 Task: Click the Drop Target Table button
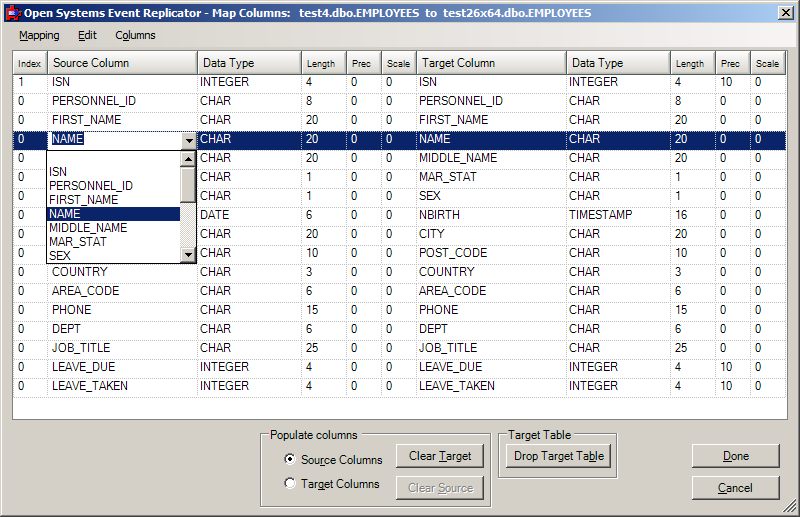pos(559,456)
